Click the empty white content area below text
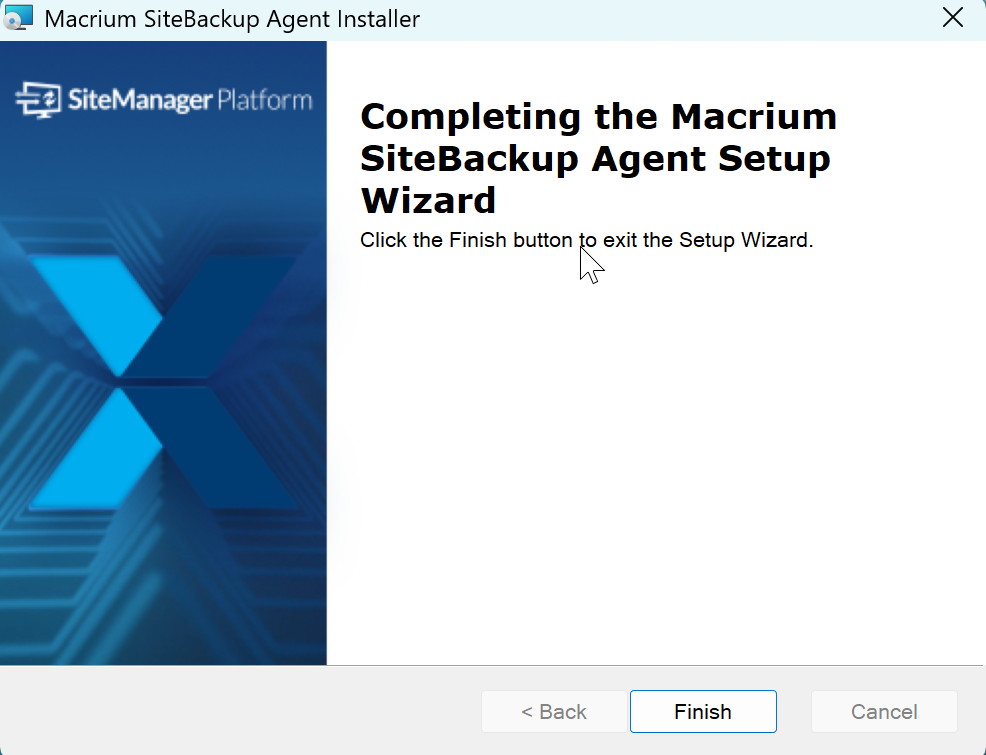Image resolution: width=986 pixels, height=755 pixels. tap(654, 459)
